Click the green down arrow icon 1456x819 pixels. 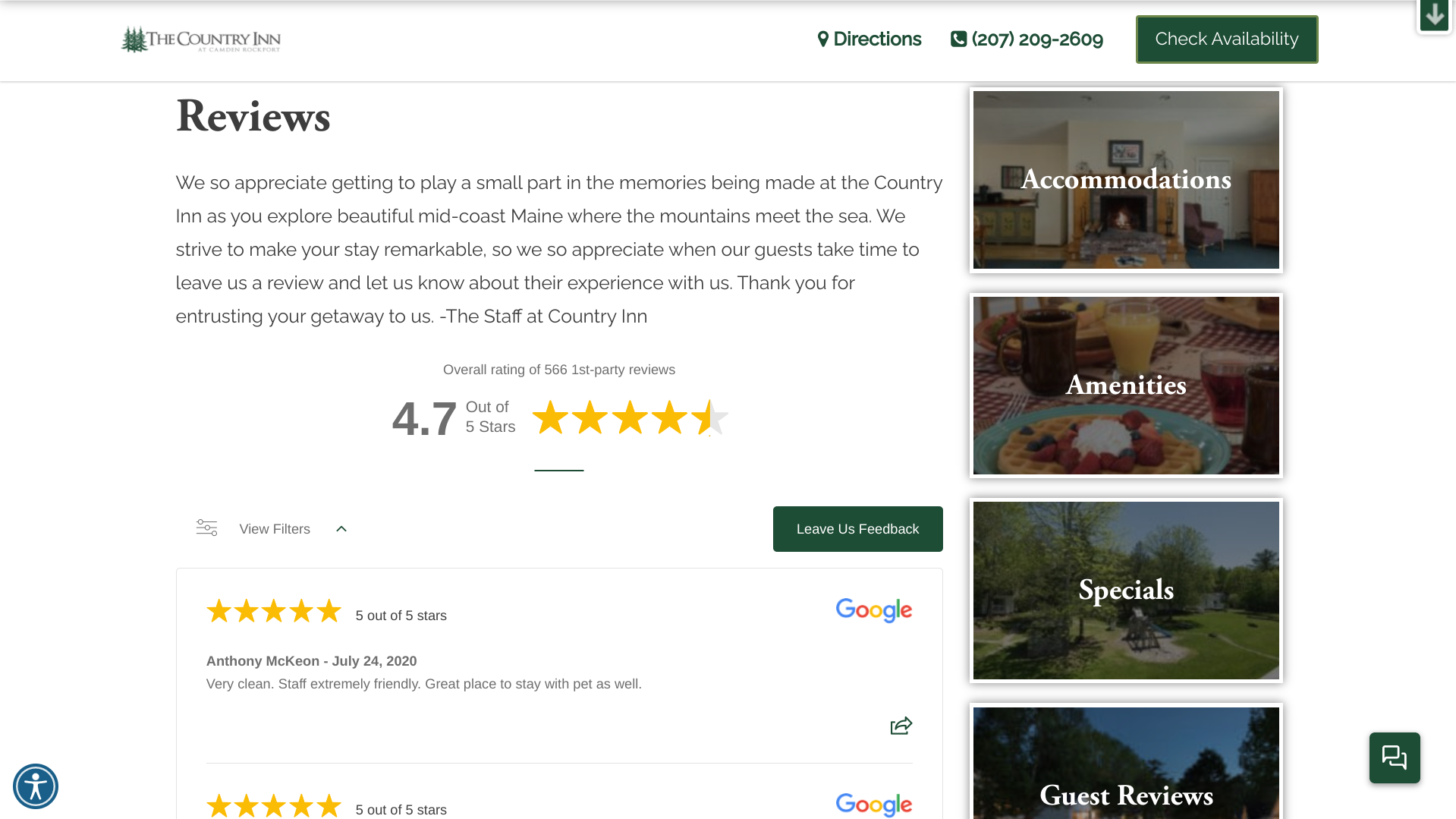pos(1434,15)
